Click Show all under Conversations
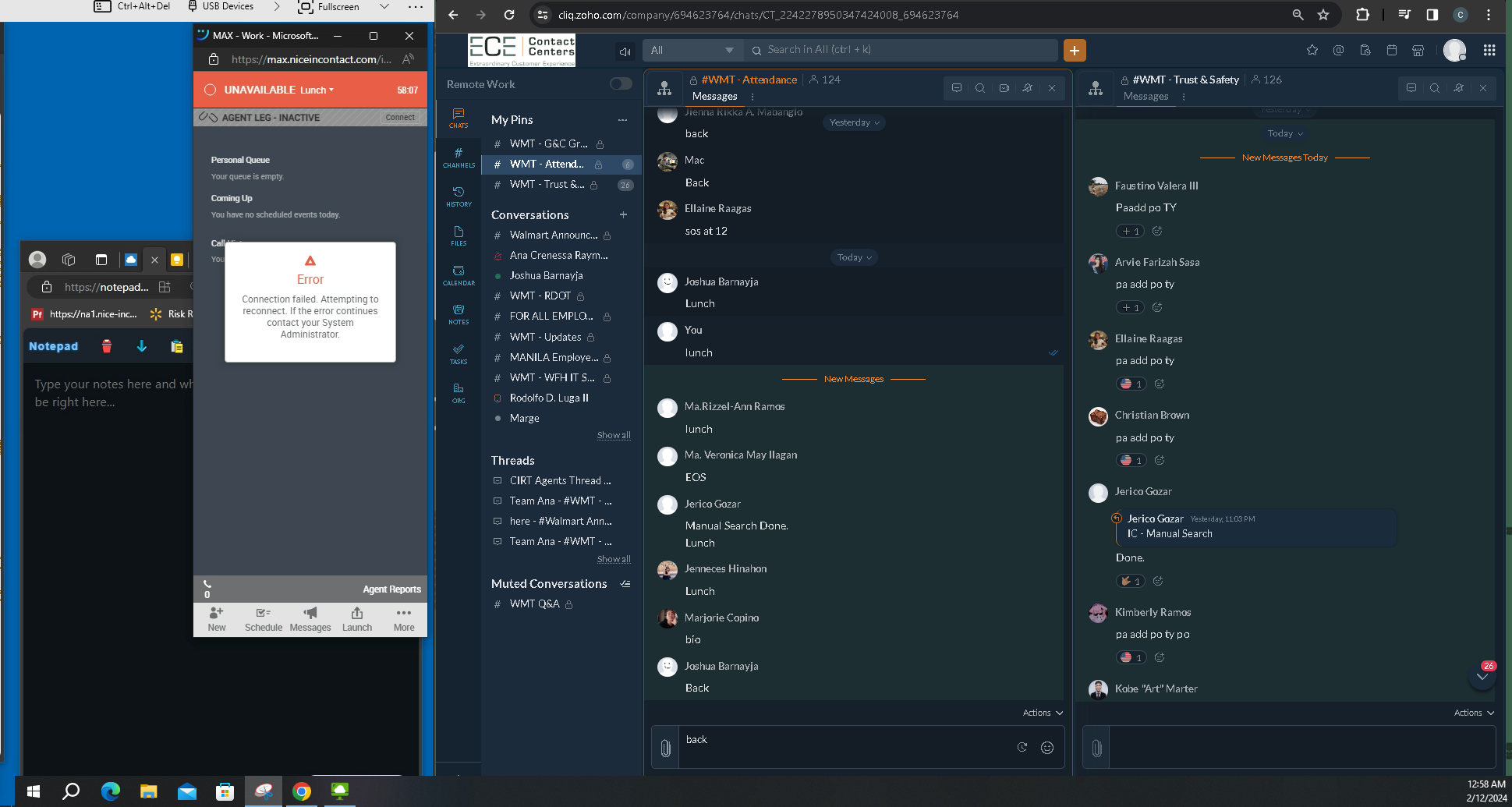 [x=614, y=435]
